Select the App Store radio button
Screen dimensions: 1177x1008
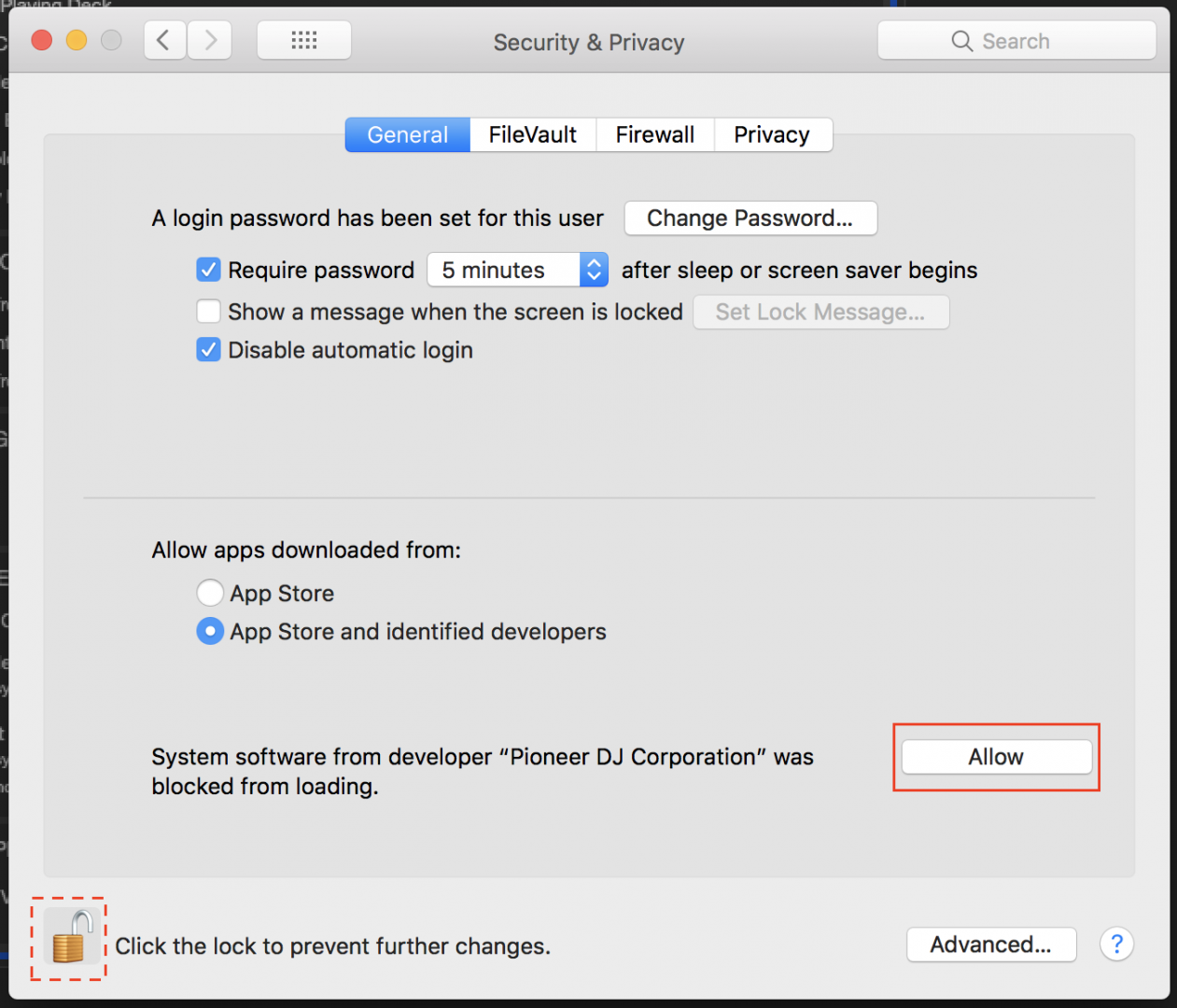210,593
